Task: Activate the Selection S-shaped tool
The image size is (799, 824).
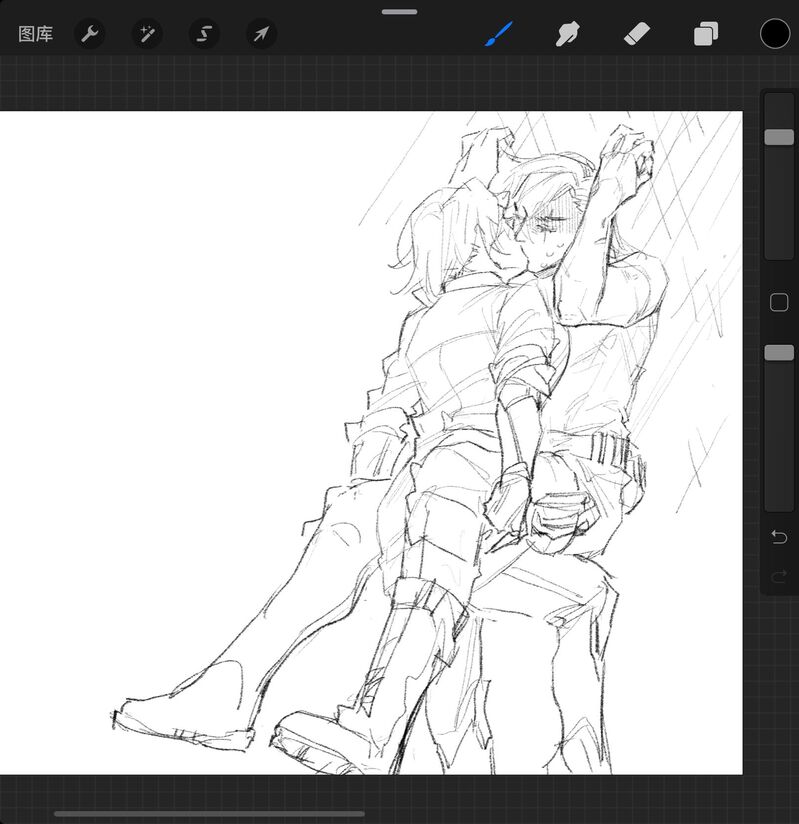Action: click(204, 34)
